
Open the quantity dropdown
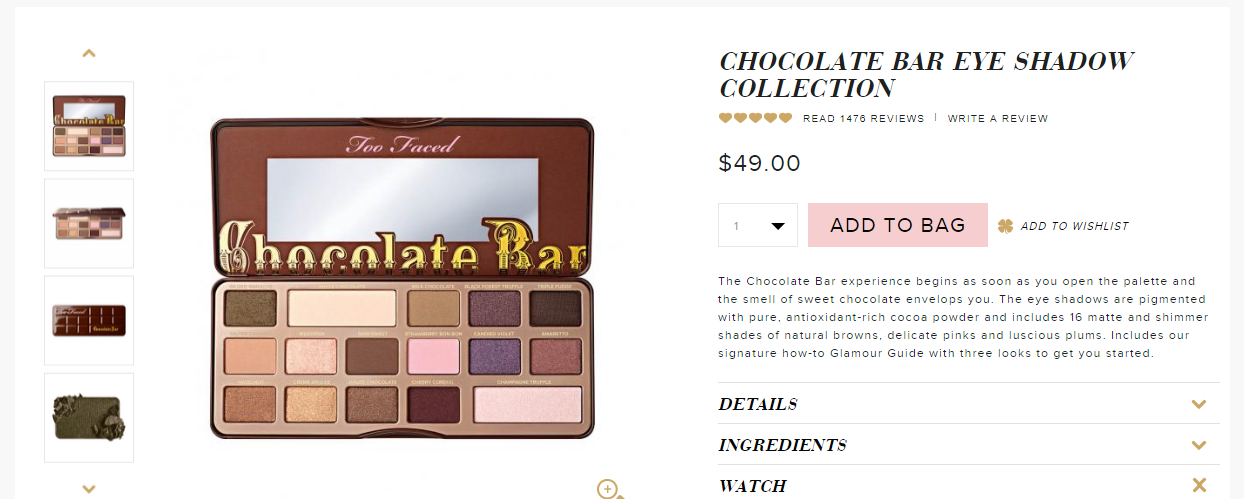click(758, 225)
